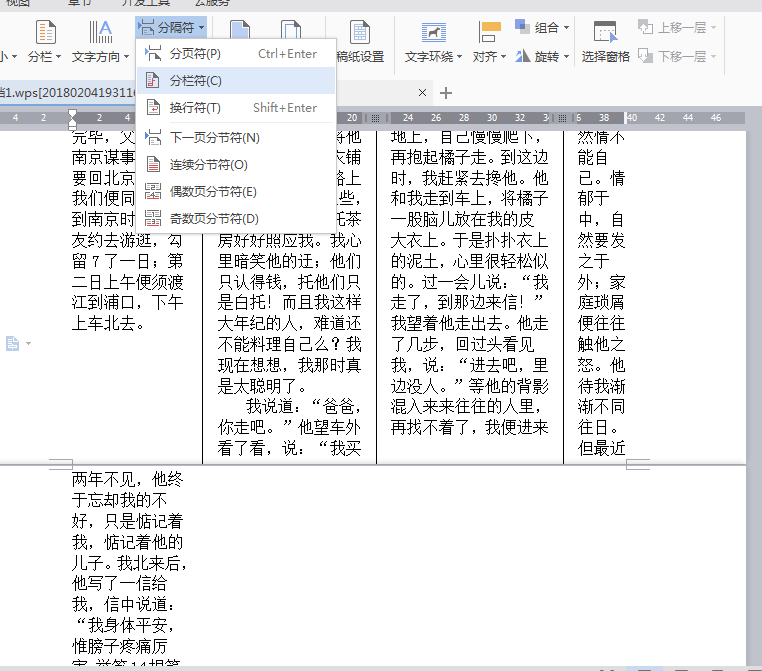Add a new document tab
Screen dimensions: 762x671
pyautogui.click(x=446, y=93)
